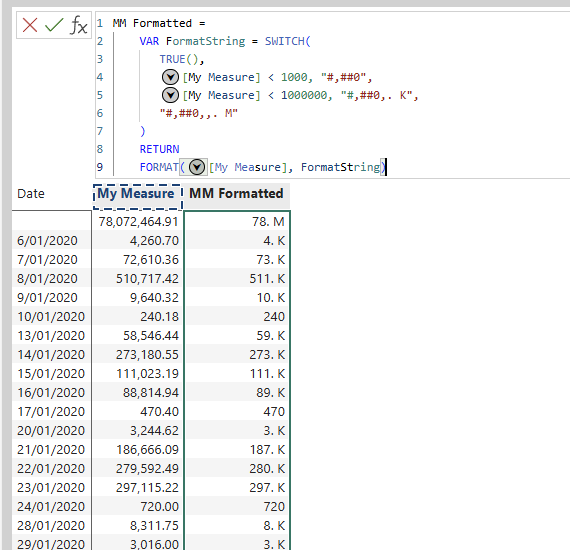Viewport: 570px width, 550px height.
Task: Click the fx function icon
Action: 79,25
